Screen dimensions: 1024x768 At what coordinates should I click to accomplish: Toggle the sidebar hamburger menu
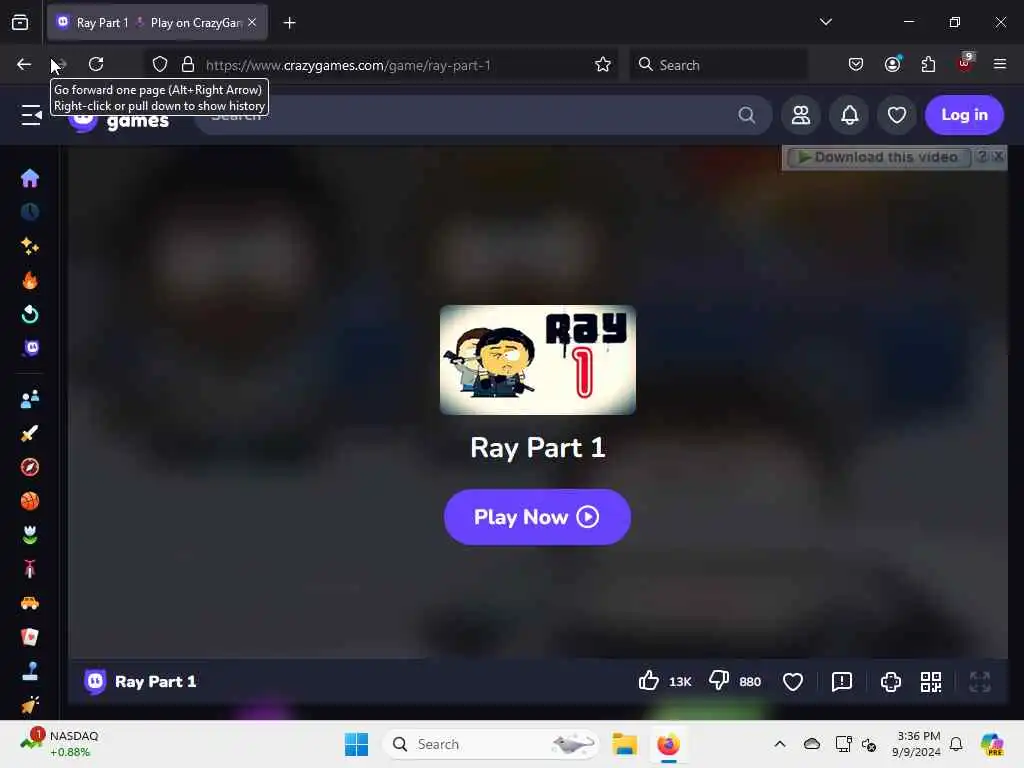click(31, 115)
